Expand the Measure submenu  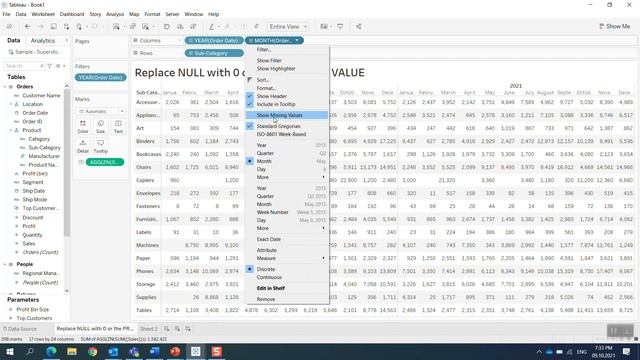click(x=287, y=258)
